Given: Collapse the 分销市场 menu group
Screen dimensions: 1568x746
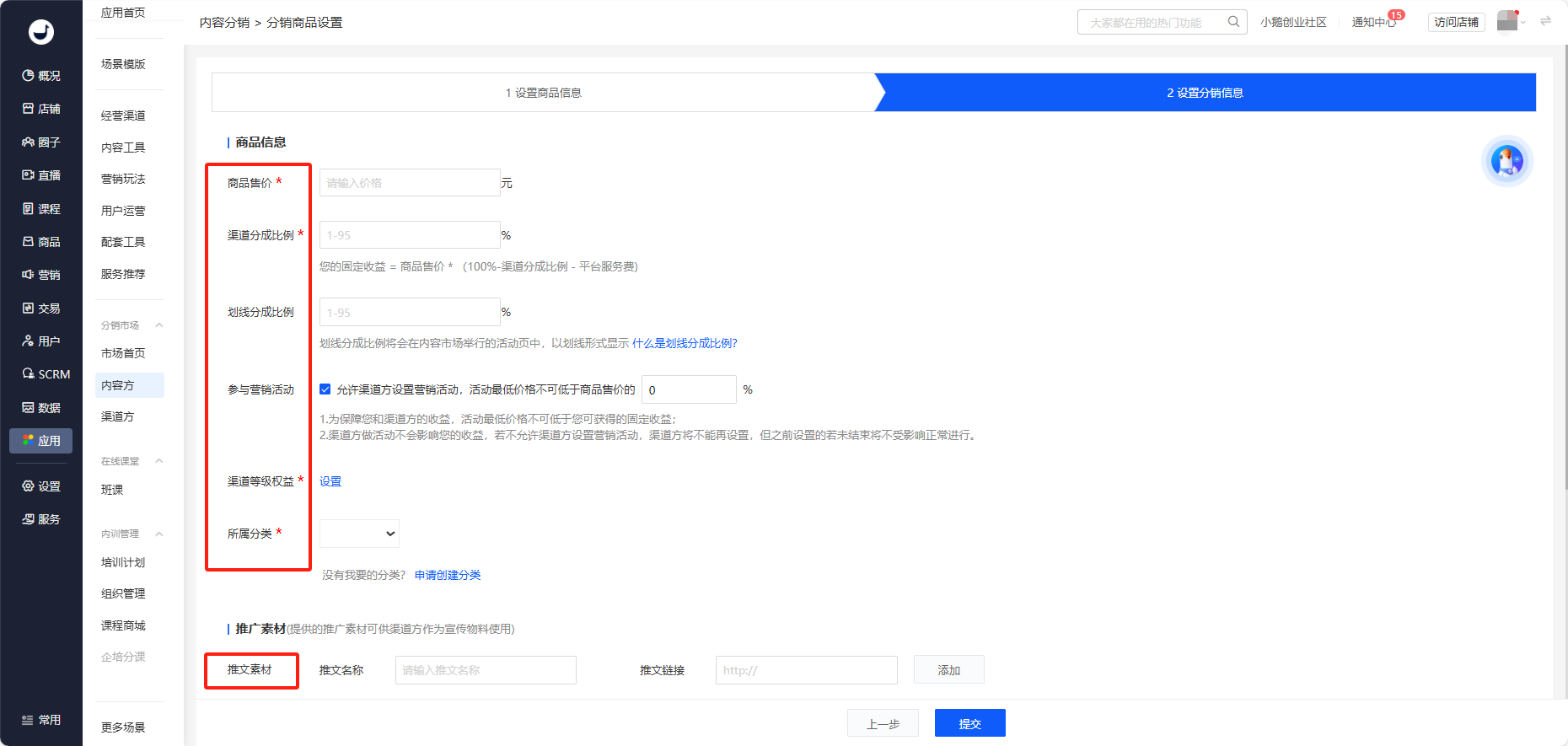Looking at the screenshot, I should tap(159, 325).
